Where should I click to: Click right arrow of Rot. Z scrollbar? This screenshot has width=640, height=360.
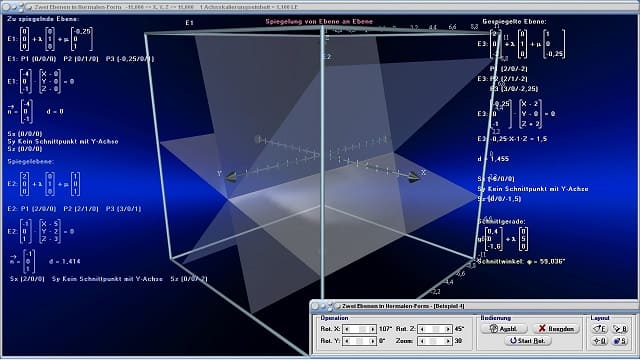448,329
